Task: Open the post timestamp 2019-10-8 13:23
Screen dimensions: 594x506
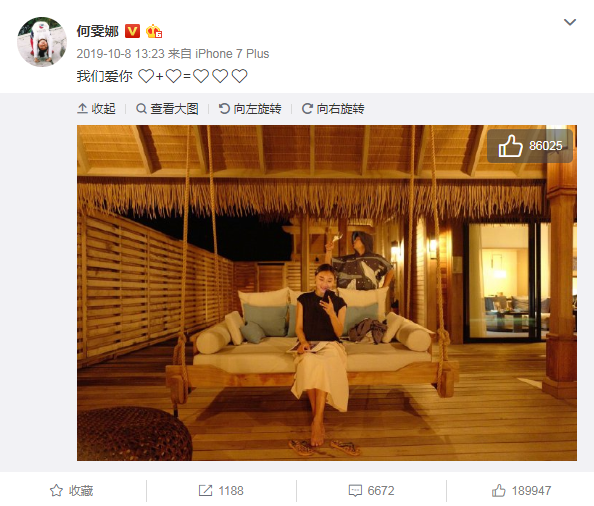Action: pyautogui.click(x=120, y=54)
